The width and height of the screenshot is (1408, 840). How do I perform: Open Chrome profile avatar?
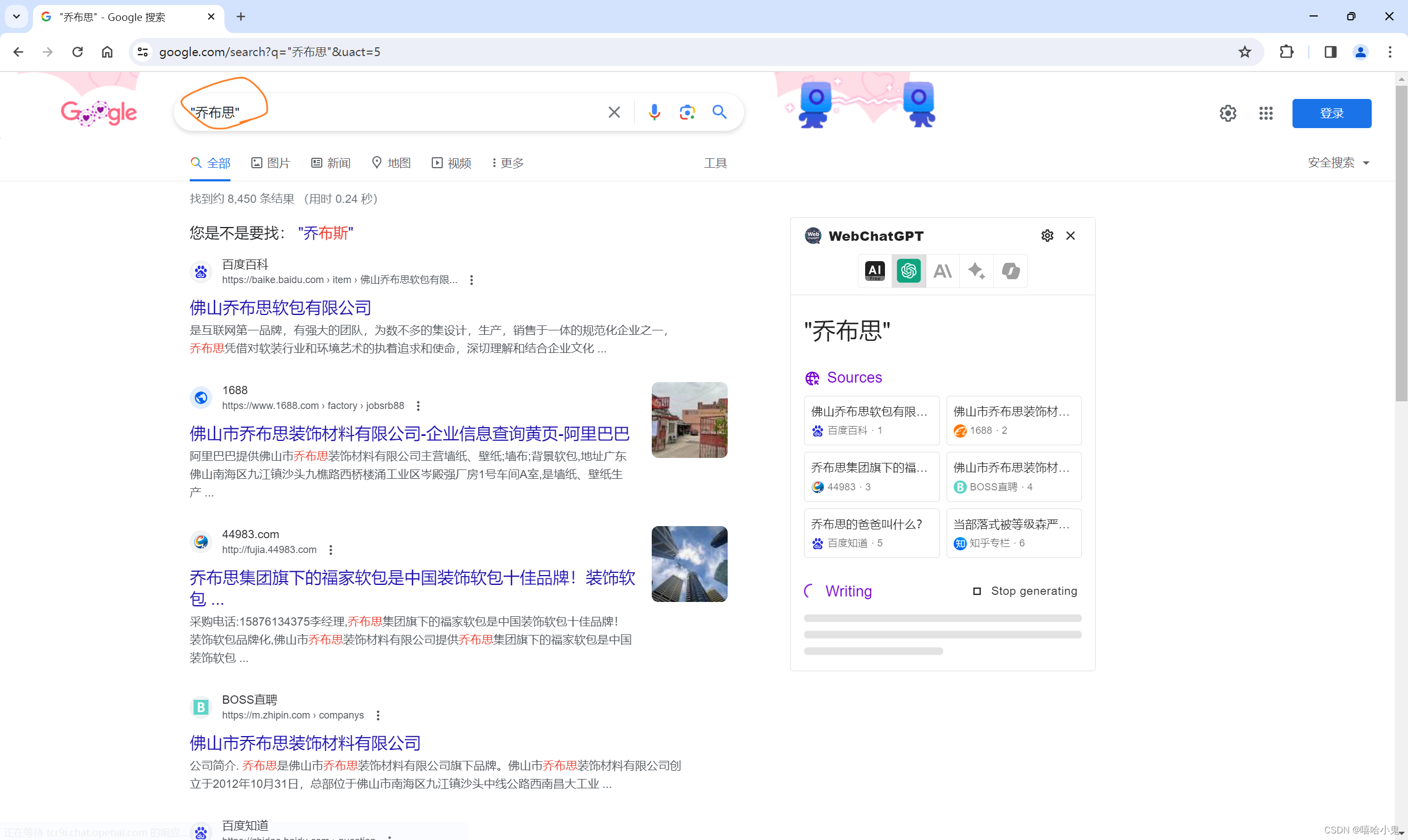(x=1361, y=52)
